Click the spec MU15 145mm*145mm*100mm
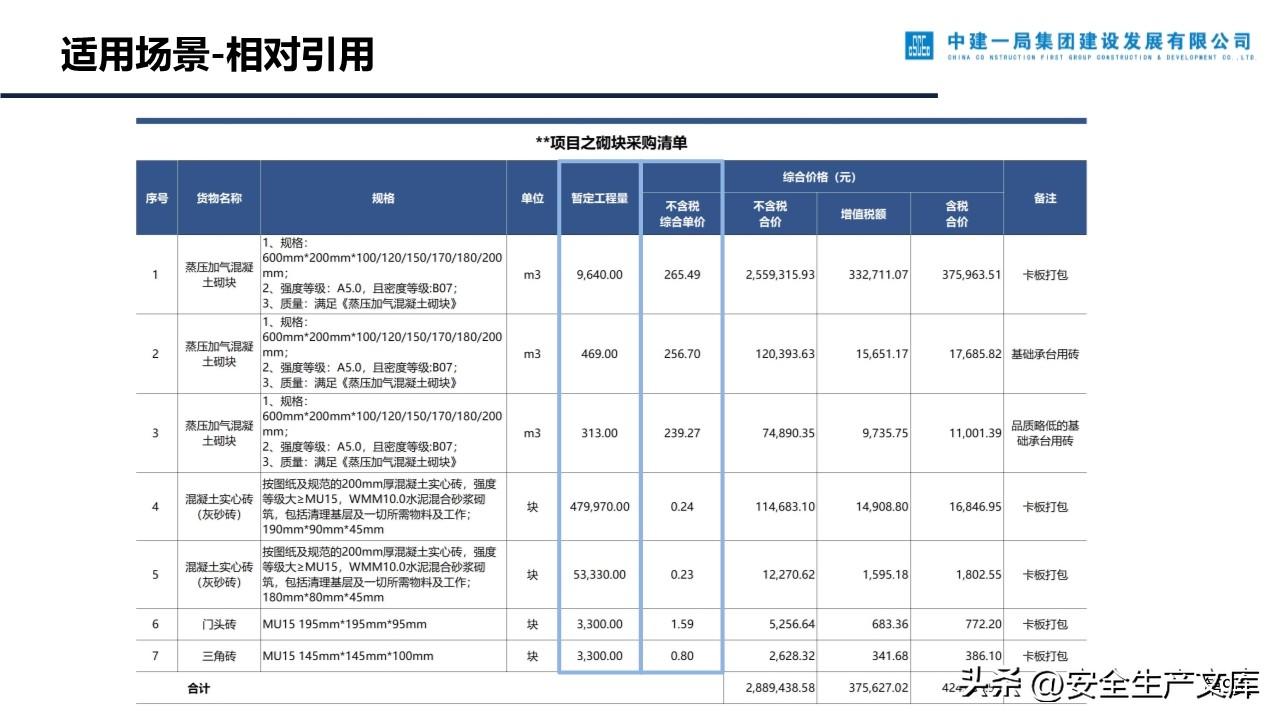 348,657
